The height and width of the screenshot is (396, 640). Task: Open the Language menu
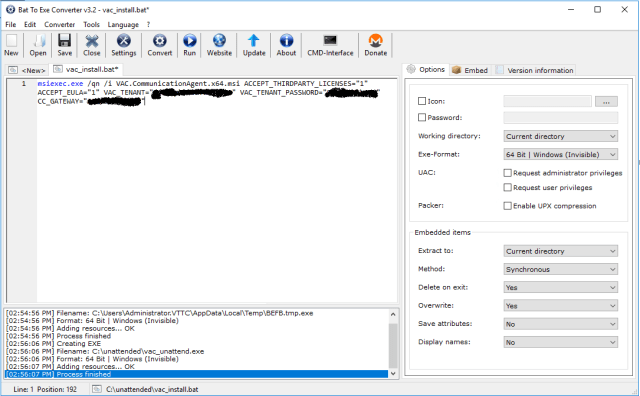pos(123,24)
